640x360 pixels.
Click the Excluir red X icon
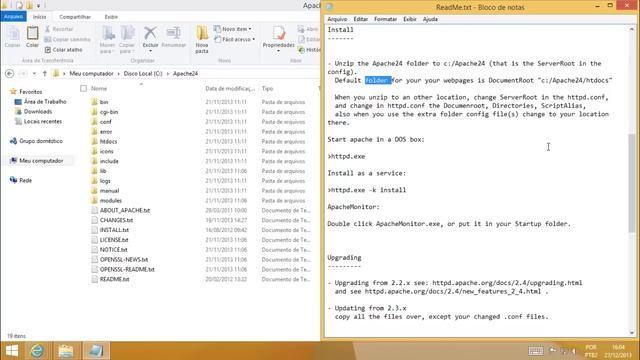150,33
